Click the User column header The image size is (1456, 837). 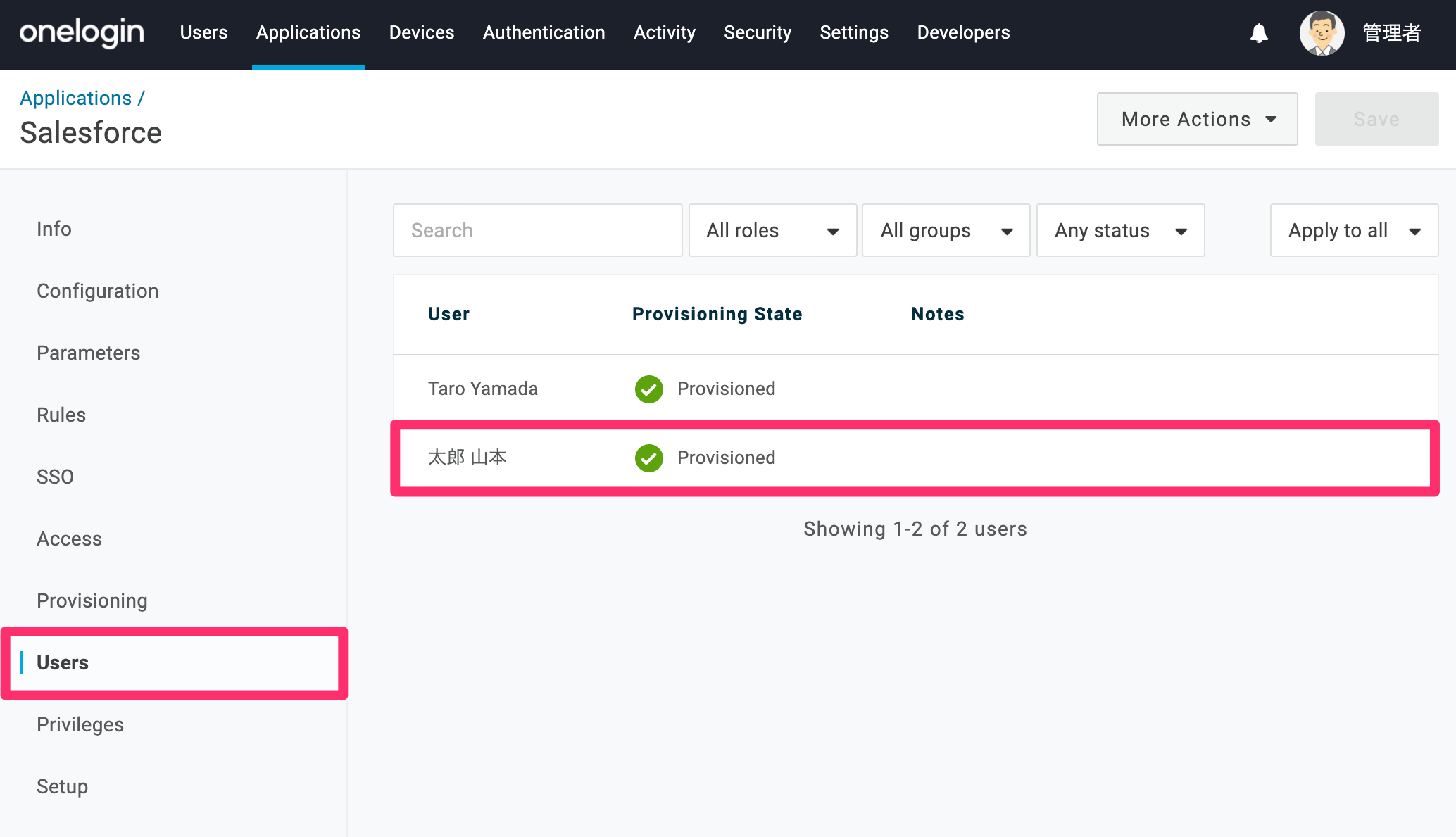pyautogui.click(x=448, y=314)
